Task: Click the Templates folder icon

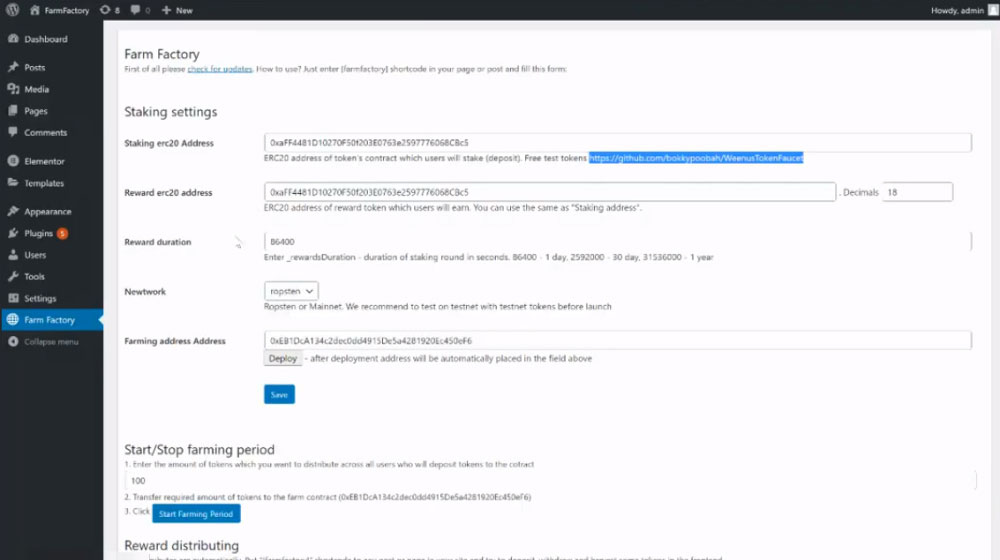Action: tap(13, 182)
